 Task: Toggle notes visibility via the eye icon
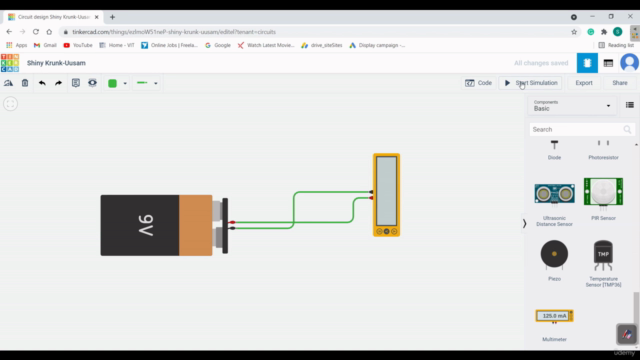pyautogui.click(x=93, y=83)
